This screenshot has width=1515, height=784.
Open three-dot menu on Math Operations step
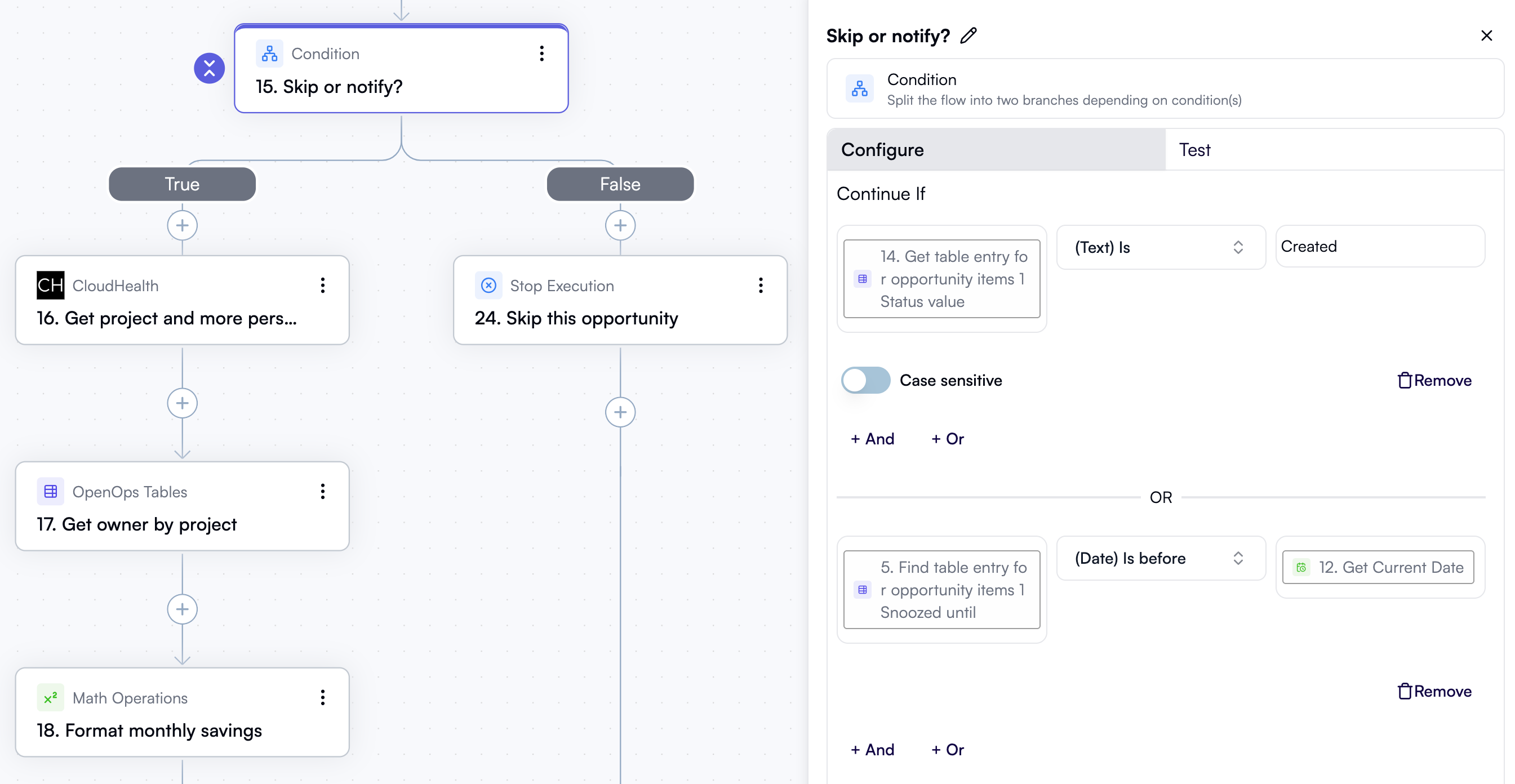pyautogui.click(x=323, y=698)
